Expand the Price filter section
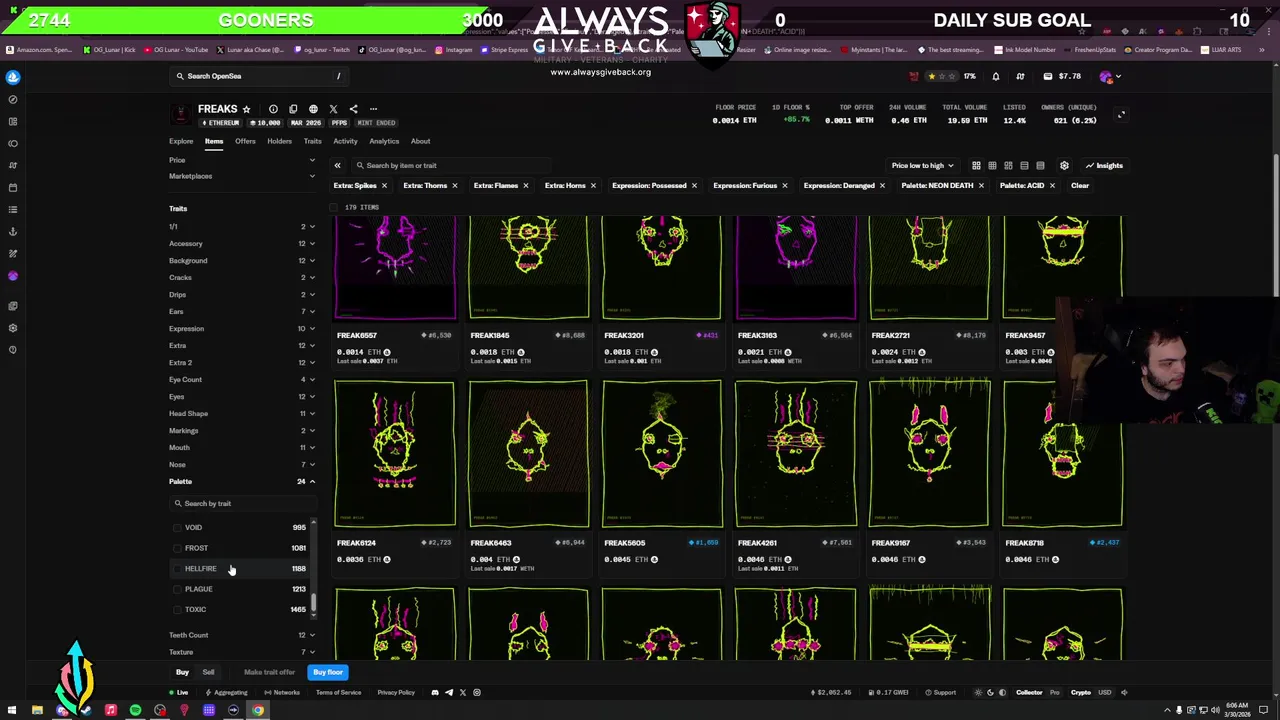The height and width of the screenshot is (720, 1280). [242, 160]
